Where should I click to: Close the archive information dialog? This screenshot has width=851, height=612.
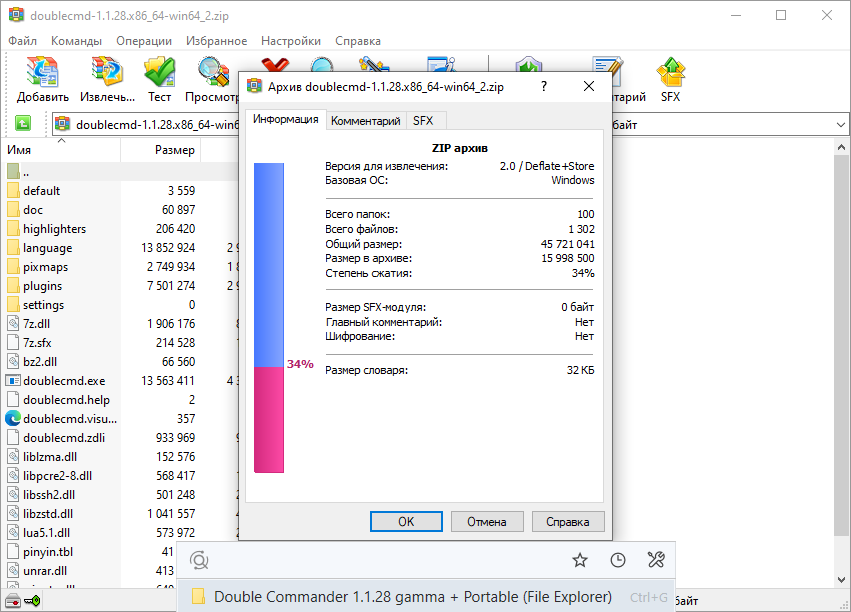[x=589, y=86]
